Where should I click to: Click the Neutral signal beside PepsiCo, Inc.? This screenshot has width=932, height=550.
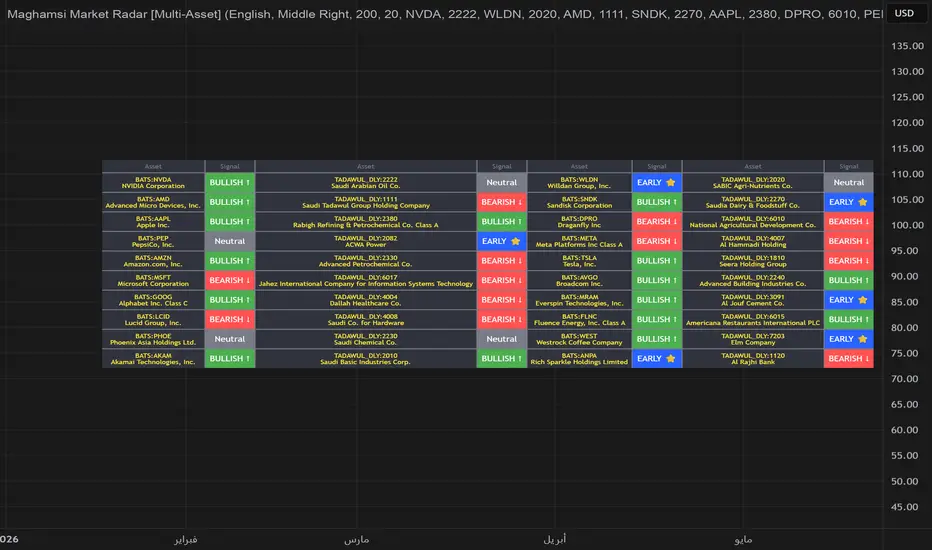pyautogui.click(x=229, y=241)
